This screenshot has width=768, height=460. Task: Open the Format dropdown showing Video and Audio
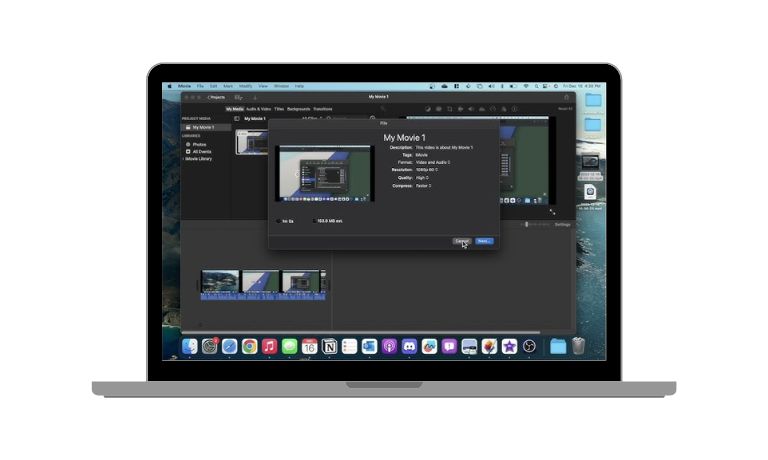click(x=432, y=162)
